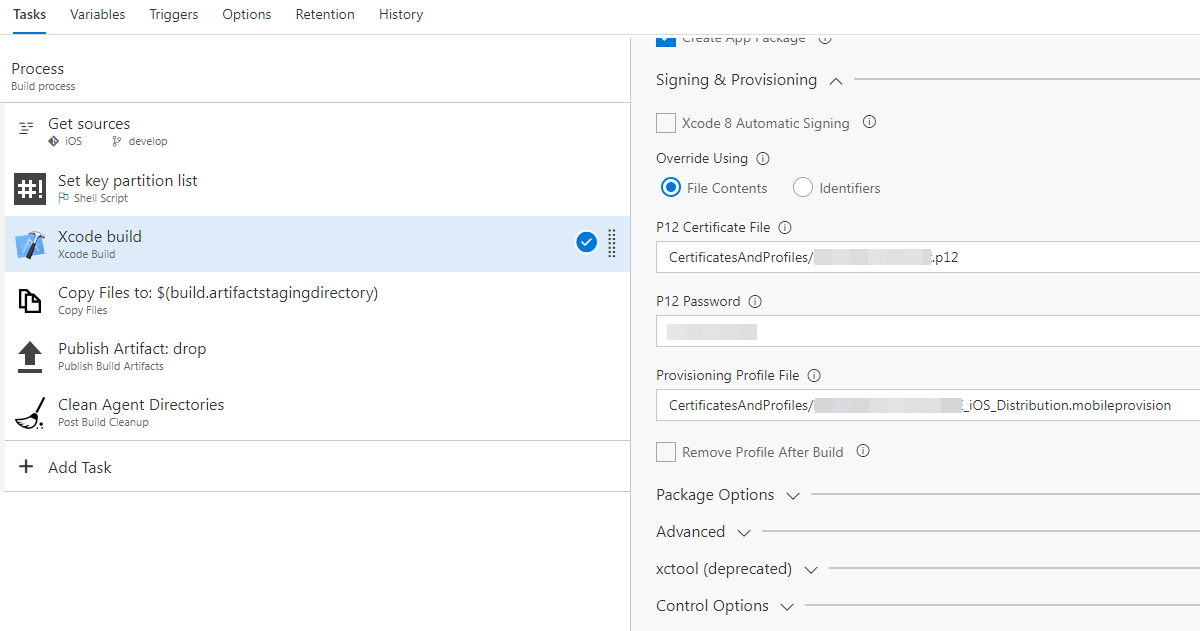Image resolution: width=1200 pixels, height=631 pixels.
Task: Click the Copy Files task icon
Action: pyautogui.click(x=29, y=300)
